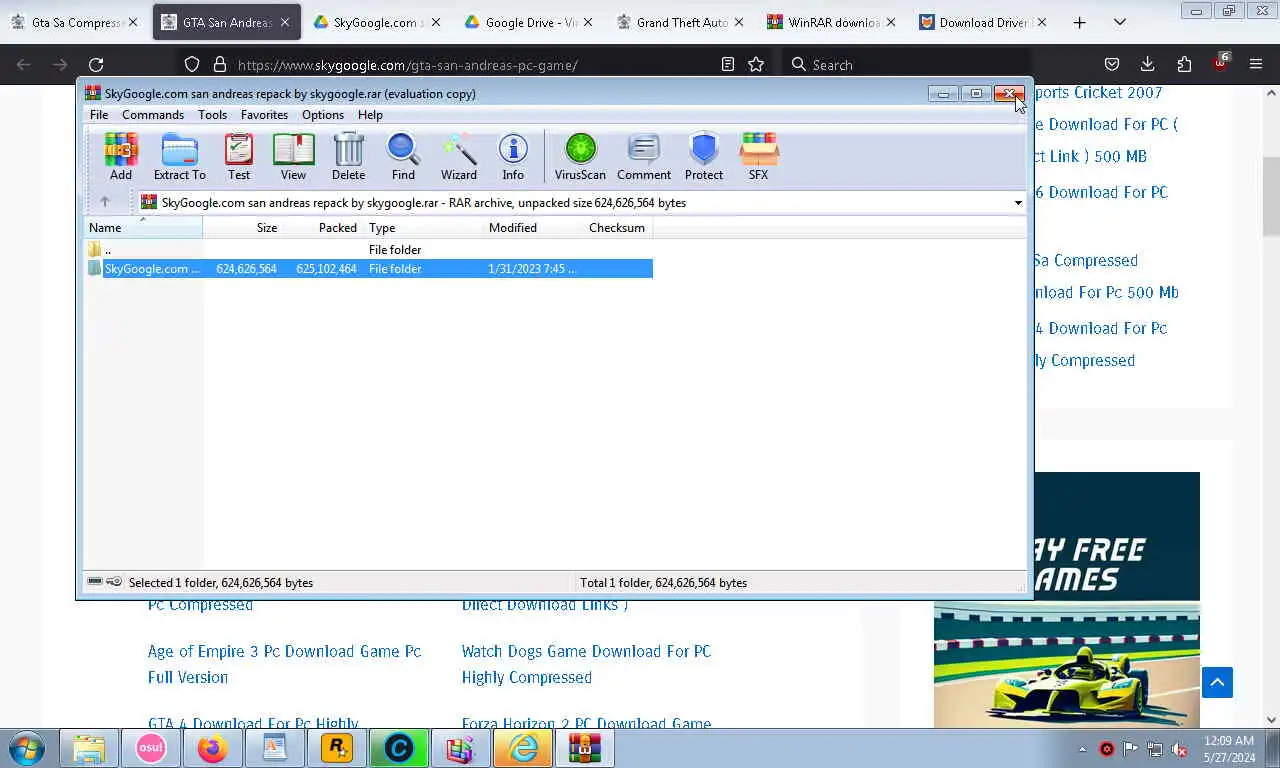Open the uBlock Origin extension icon
The width and height of the screenshot is (1280, 768).
coord(1220,63)
